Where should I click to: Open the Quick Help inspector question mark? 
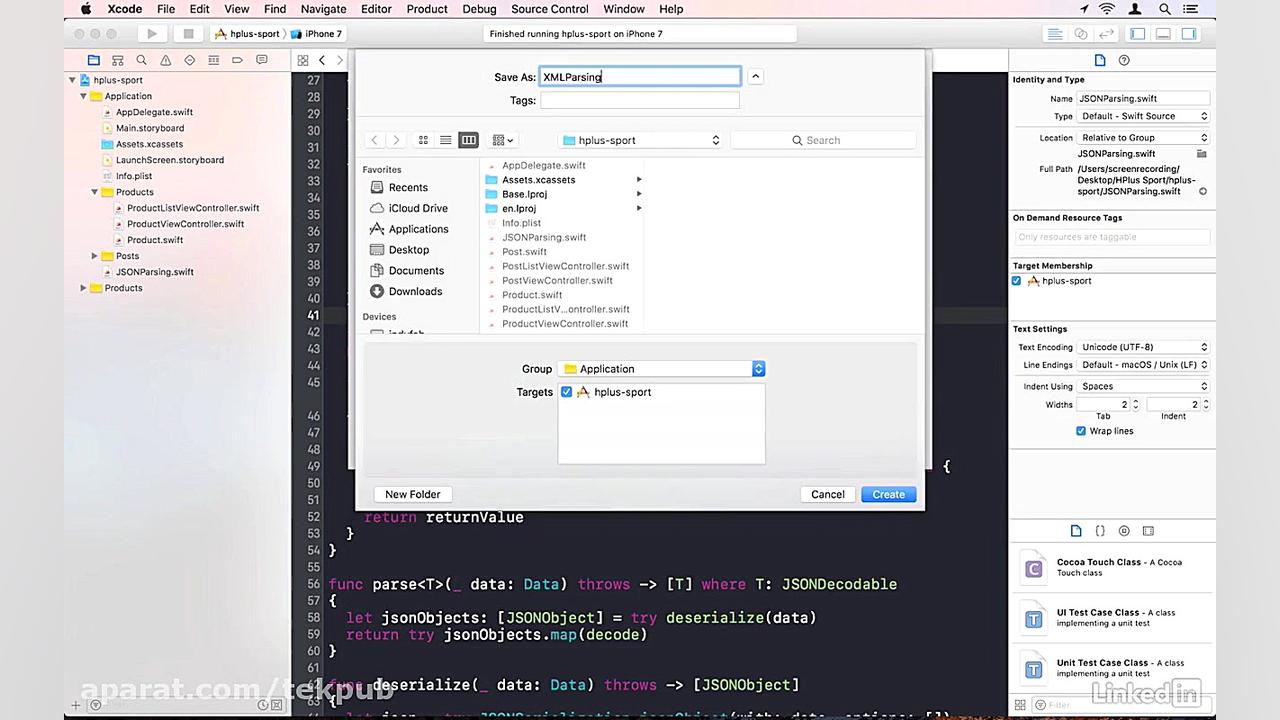point(1123,60)
